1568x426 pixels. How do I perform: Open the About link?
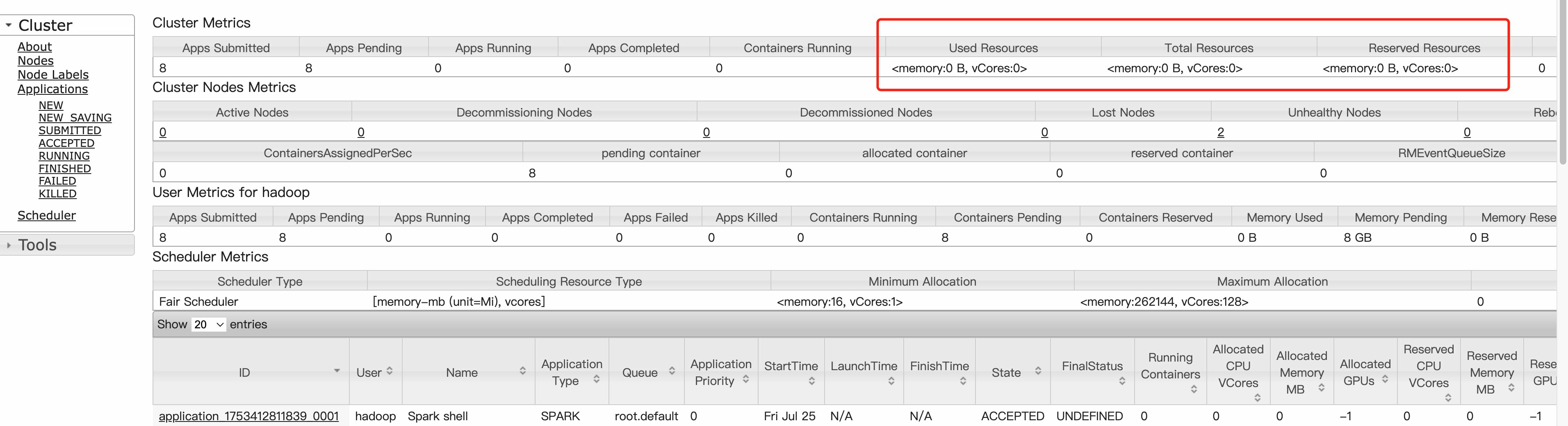[35, 47]
